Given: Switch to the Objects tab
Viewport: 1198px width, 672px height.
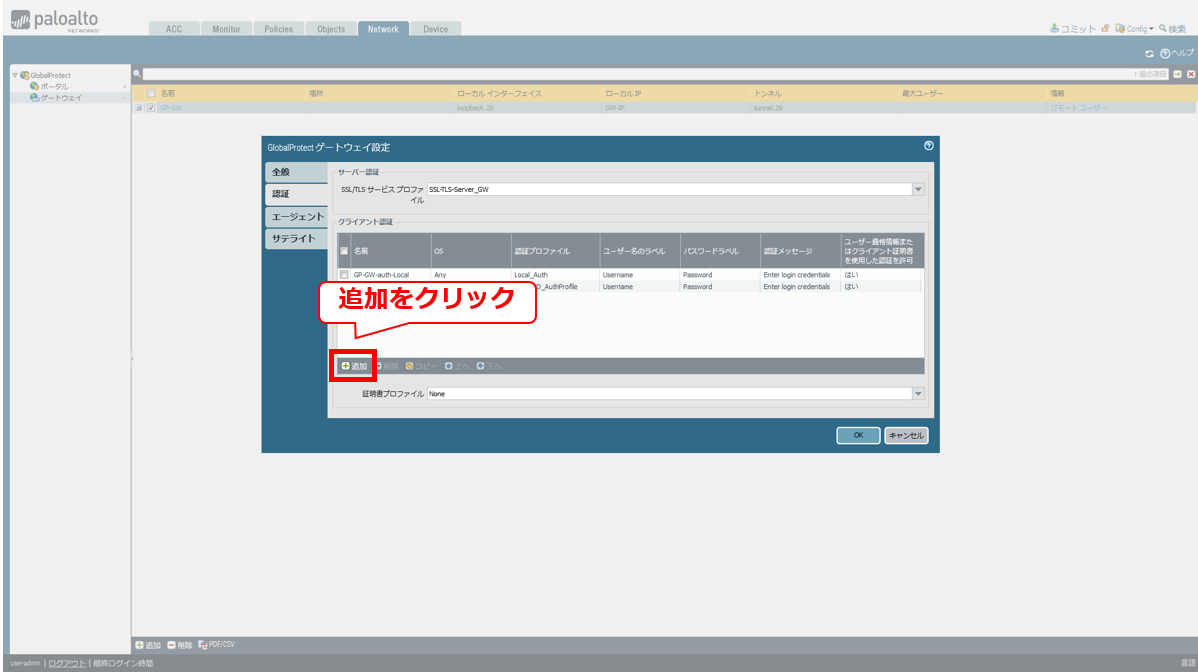Looking at the screenshot, I should click(x=331, y=29).
